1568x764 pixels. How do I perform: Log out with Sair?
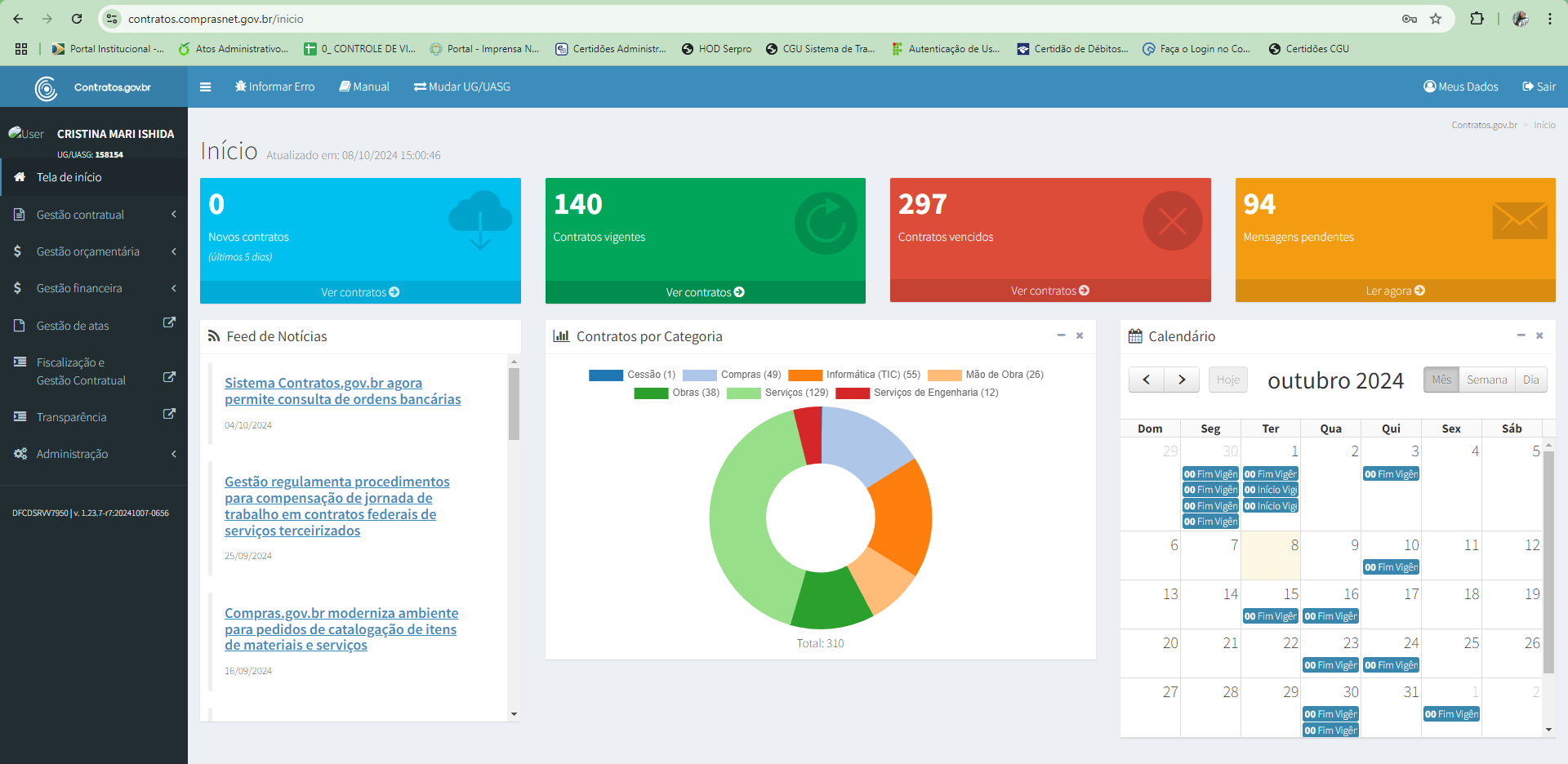1539,87
